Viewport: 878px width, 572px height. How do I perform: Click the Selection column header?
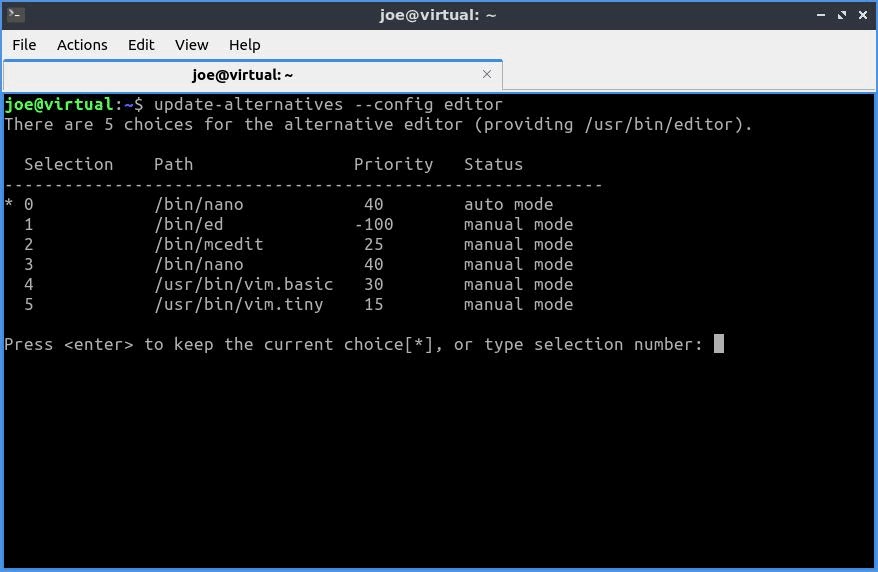pos(68,164)
